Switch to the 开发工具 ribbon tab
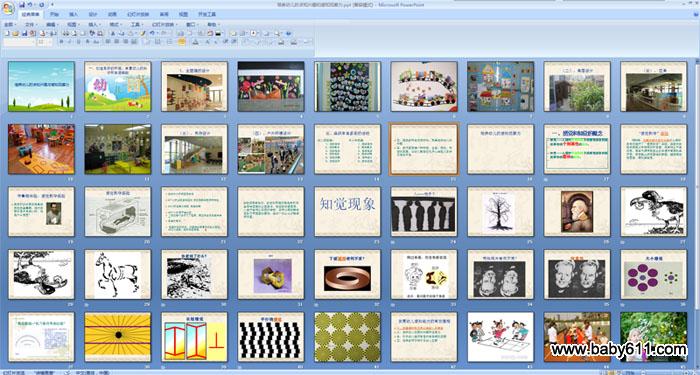700x375 pixels. [207, 14]
